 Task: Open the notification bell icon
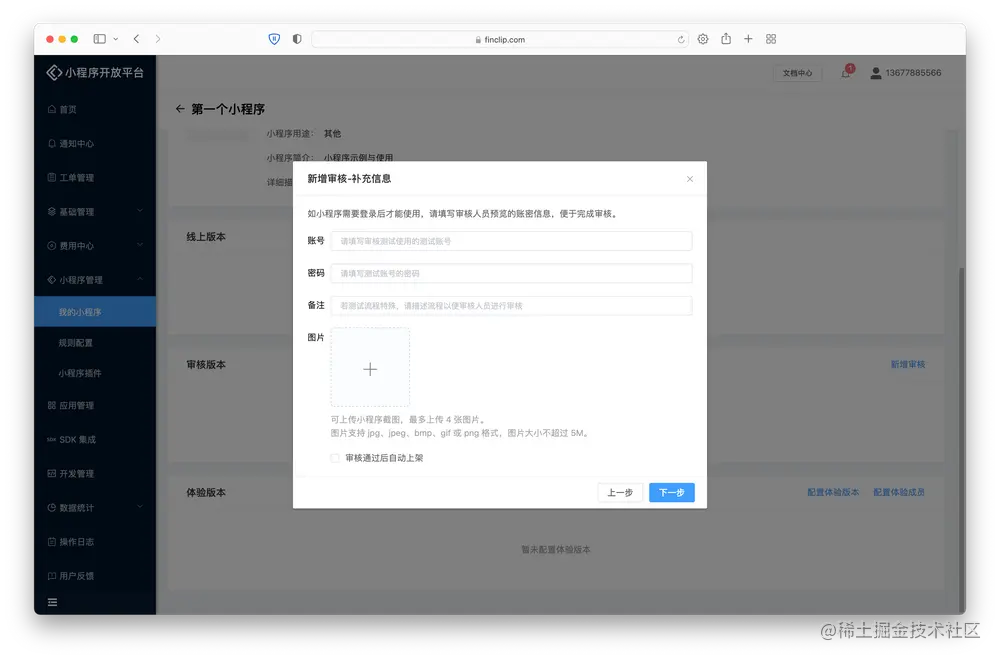pos(846,73)
